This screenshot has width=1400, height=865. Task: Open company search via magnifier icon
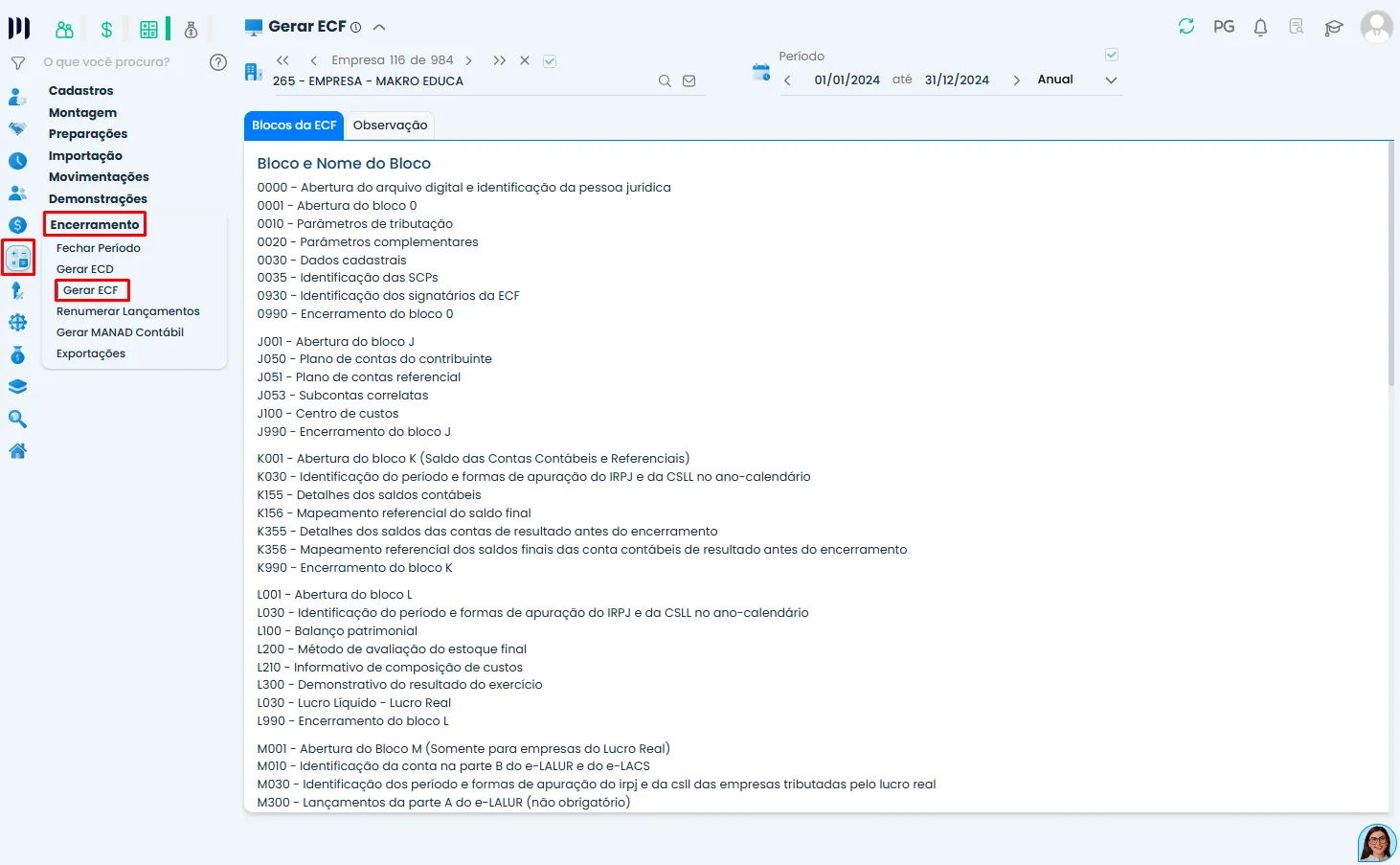tap(665, 80)
